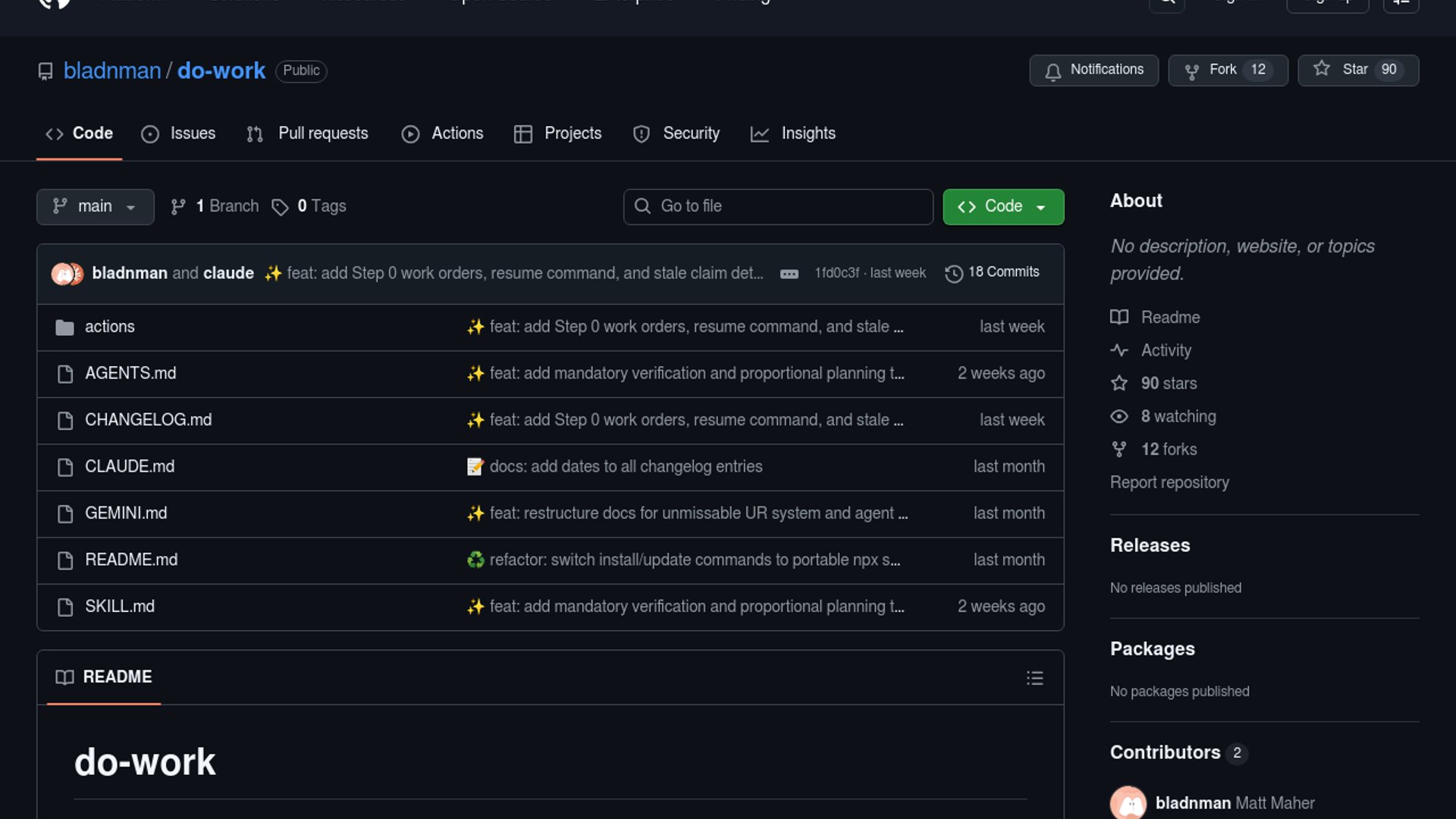Click the Go to file search field
1456x819 pixels.
coord(778,206)
